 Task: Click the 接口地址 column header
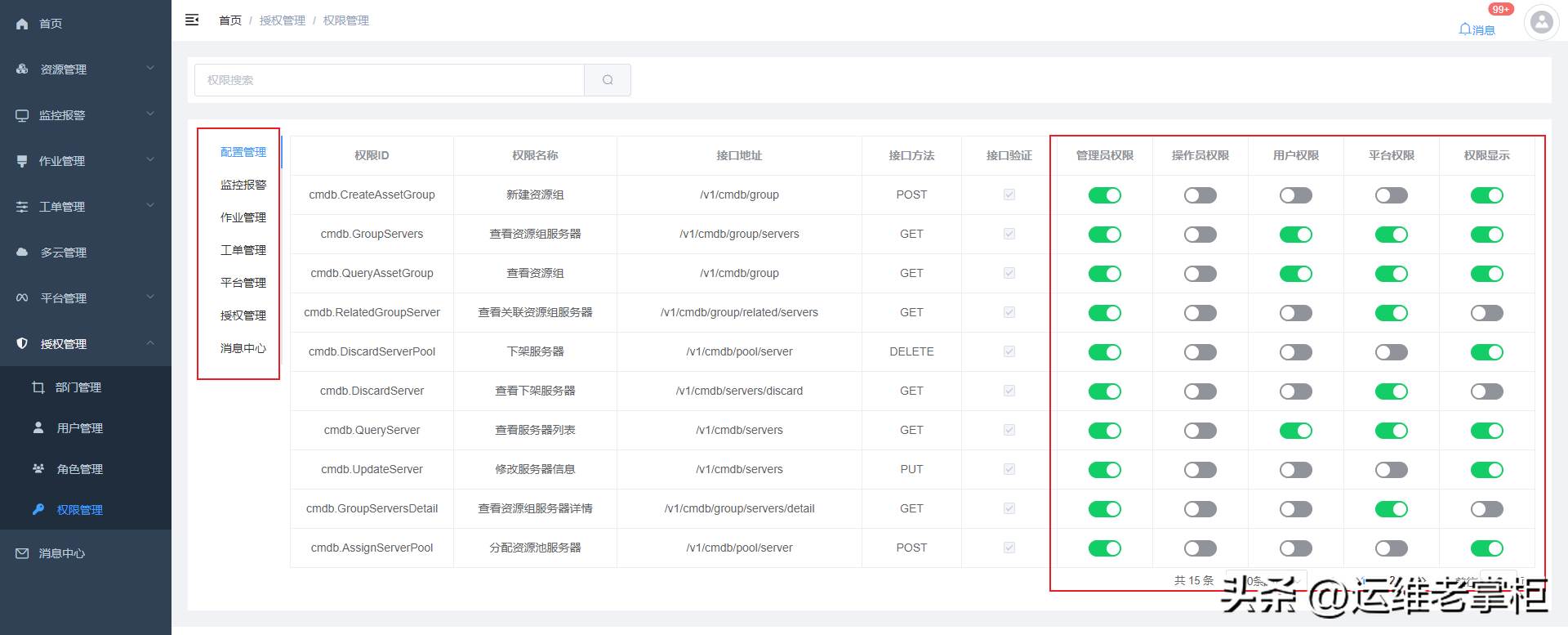tap(739, 155)
